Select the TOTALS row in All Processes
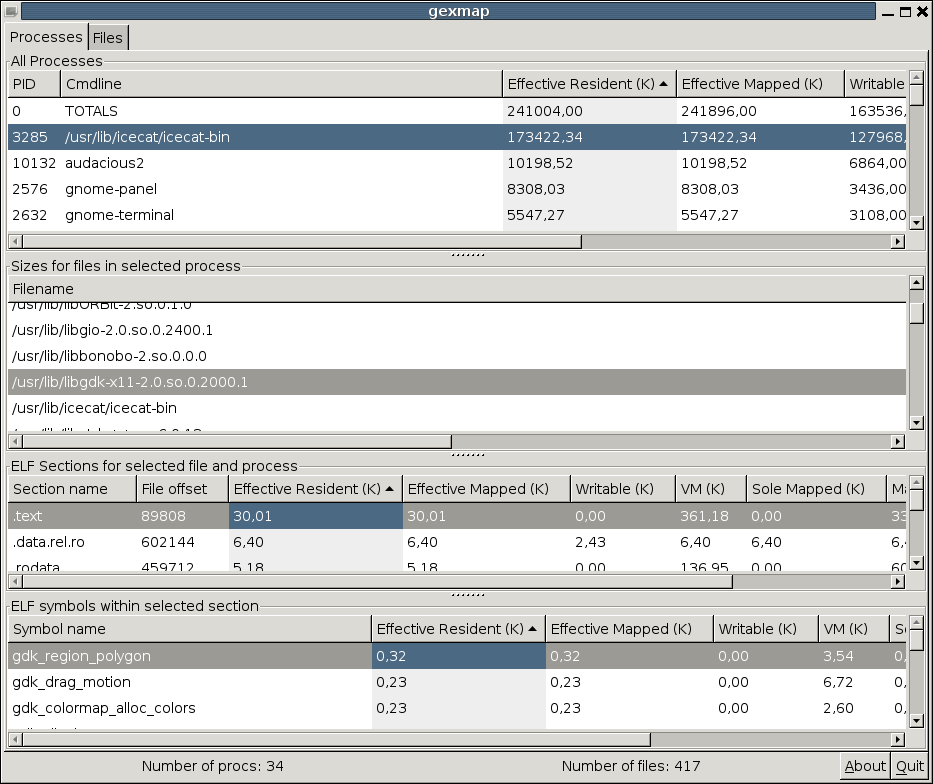The width and height of the screenshot is (933, 784). point(457,111)
